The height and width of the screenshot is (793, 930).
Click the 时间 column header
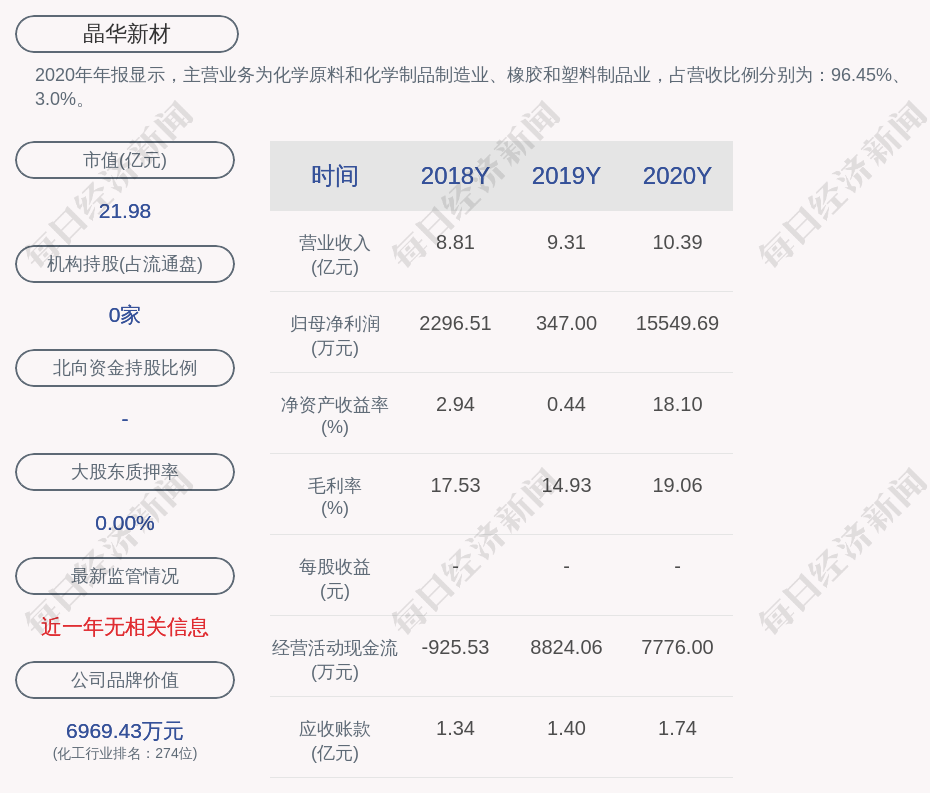click(x=335, y=176)
